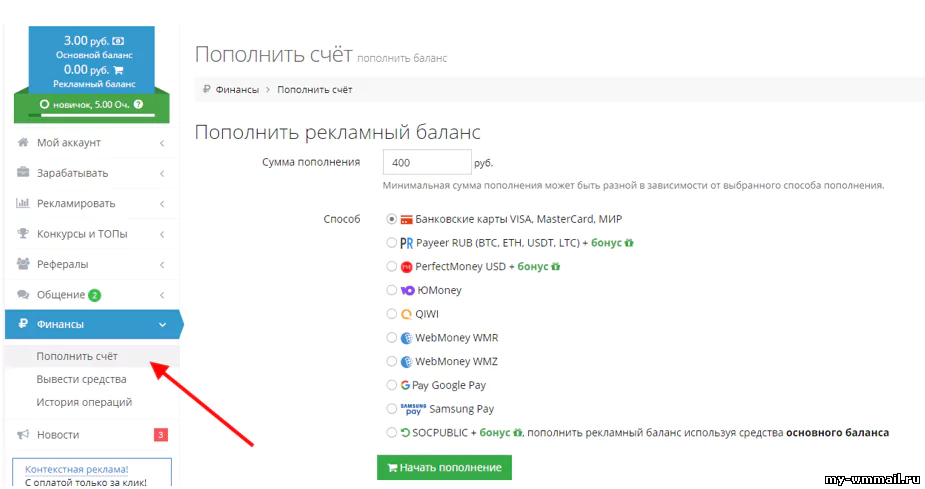Click the QIWI orange logo icon

(x=407, y=314)
